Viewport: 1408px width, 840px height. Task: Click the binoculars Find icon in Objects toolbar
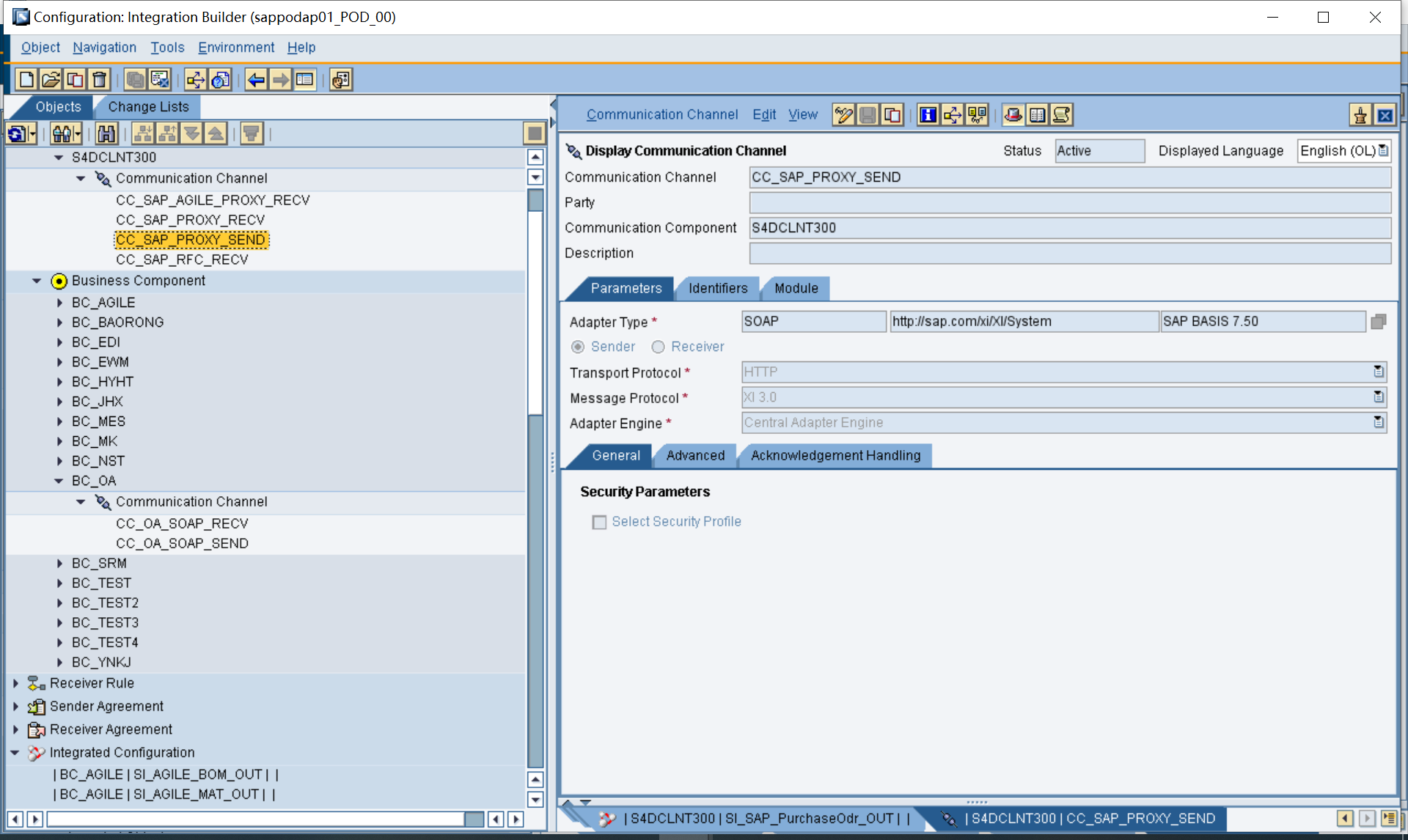pos(106,133)
